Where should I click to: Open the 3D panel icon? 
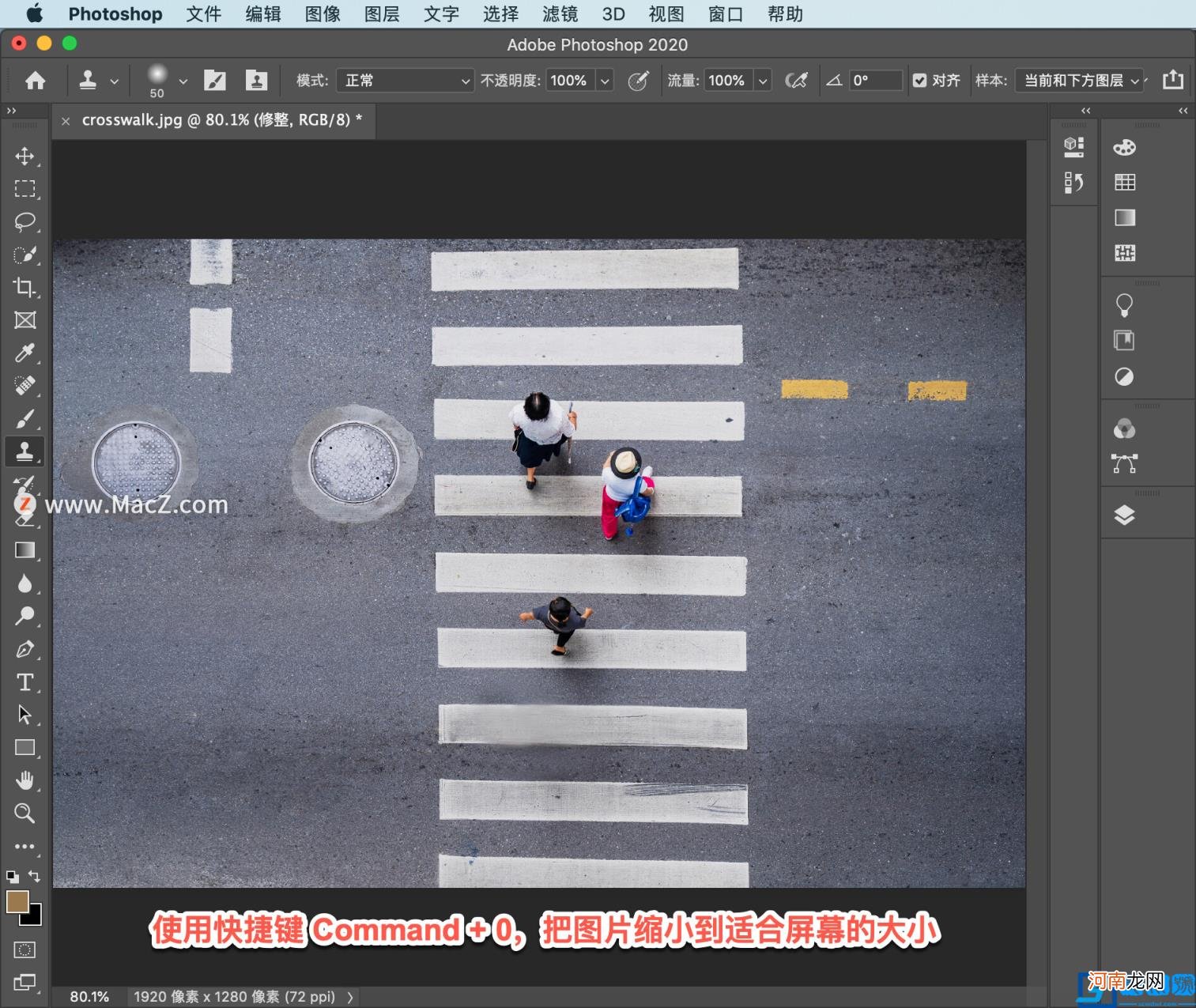(x=1073, y=146)
